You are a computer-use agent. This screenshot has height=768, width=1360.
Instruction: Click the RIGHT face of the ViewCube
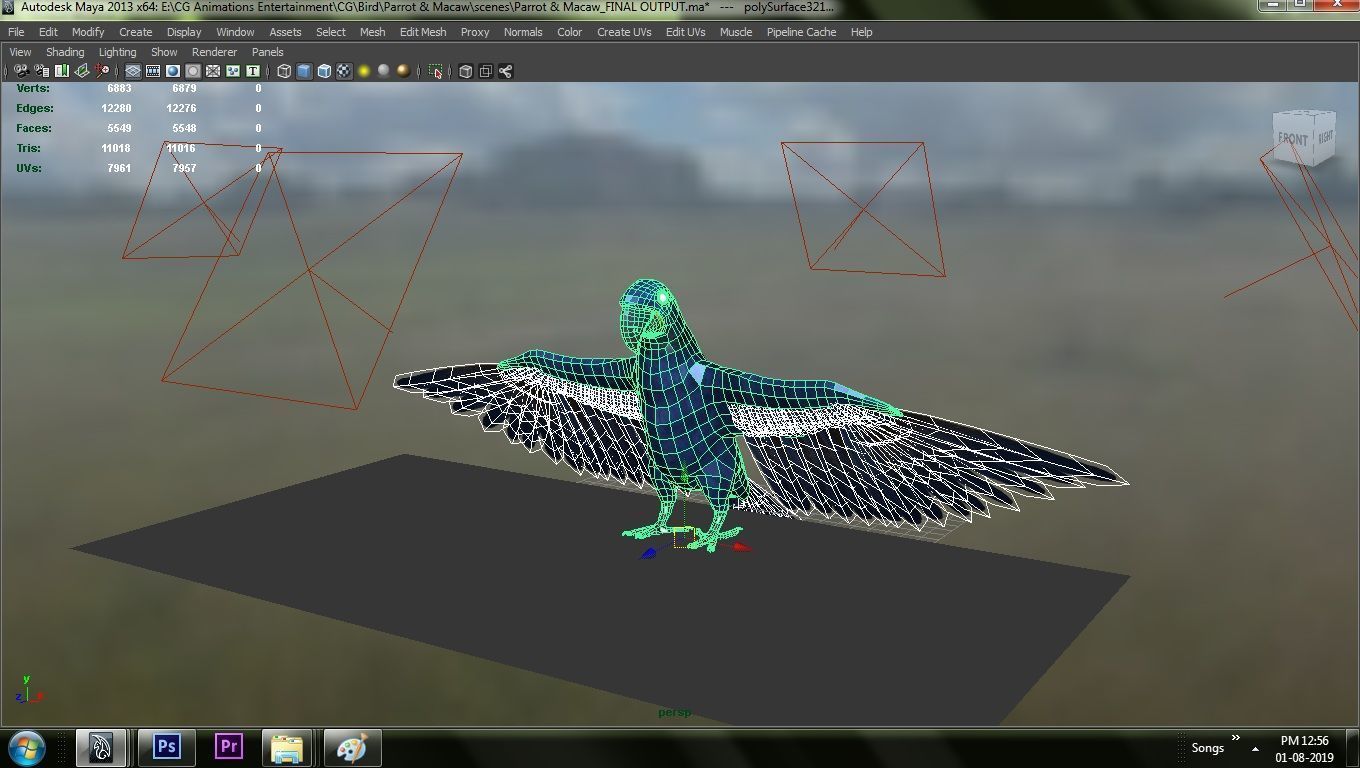tap(1324, 137)
